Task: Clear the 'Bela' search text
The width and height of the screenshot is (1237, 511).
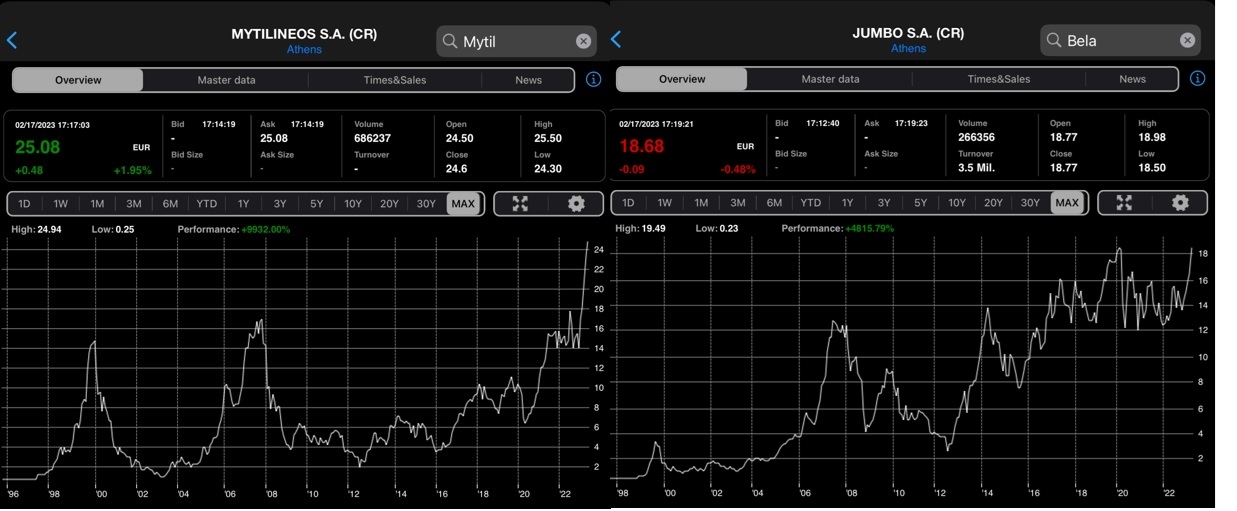Action: pos(1187,40)
